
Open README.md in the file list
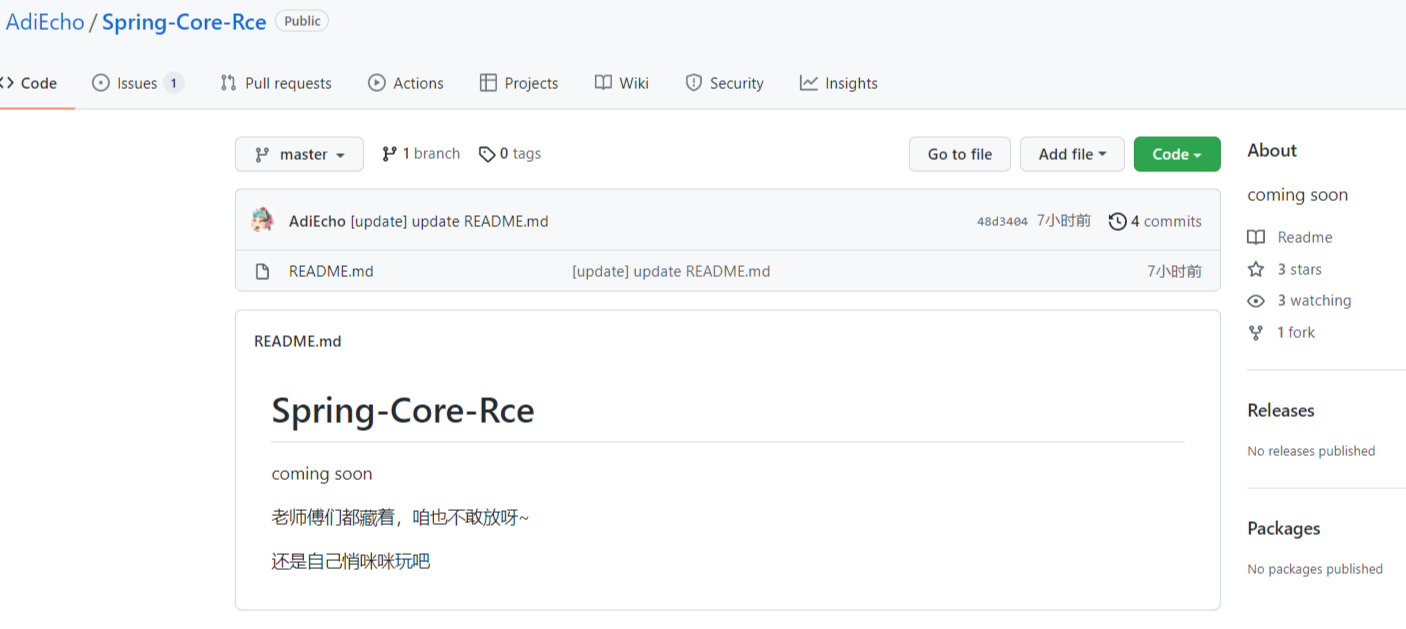[x=331, y=271]
